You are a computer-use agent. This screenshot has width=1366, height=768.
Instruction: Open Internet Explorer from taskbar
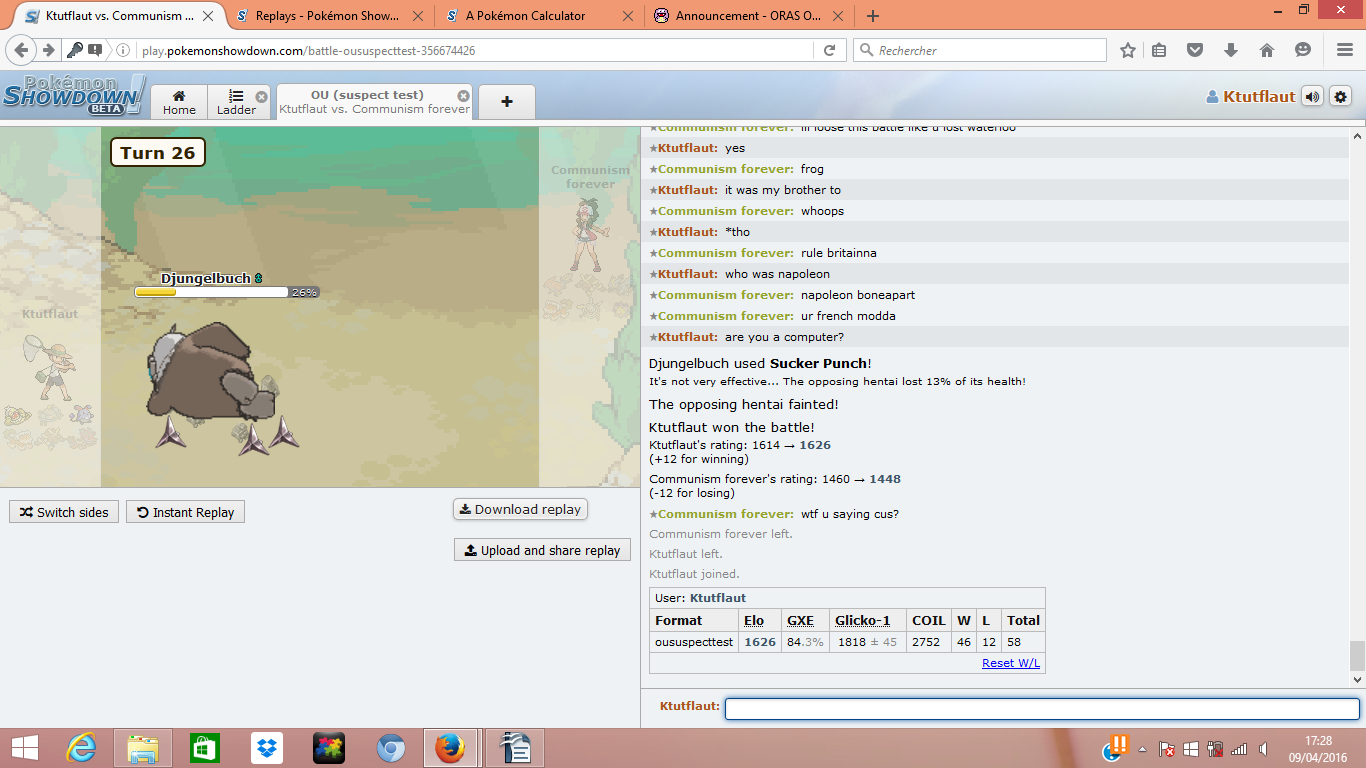coord(81,748)
